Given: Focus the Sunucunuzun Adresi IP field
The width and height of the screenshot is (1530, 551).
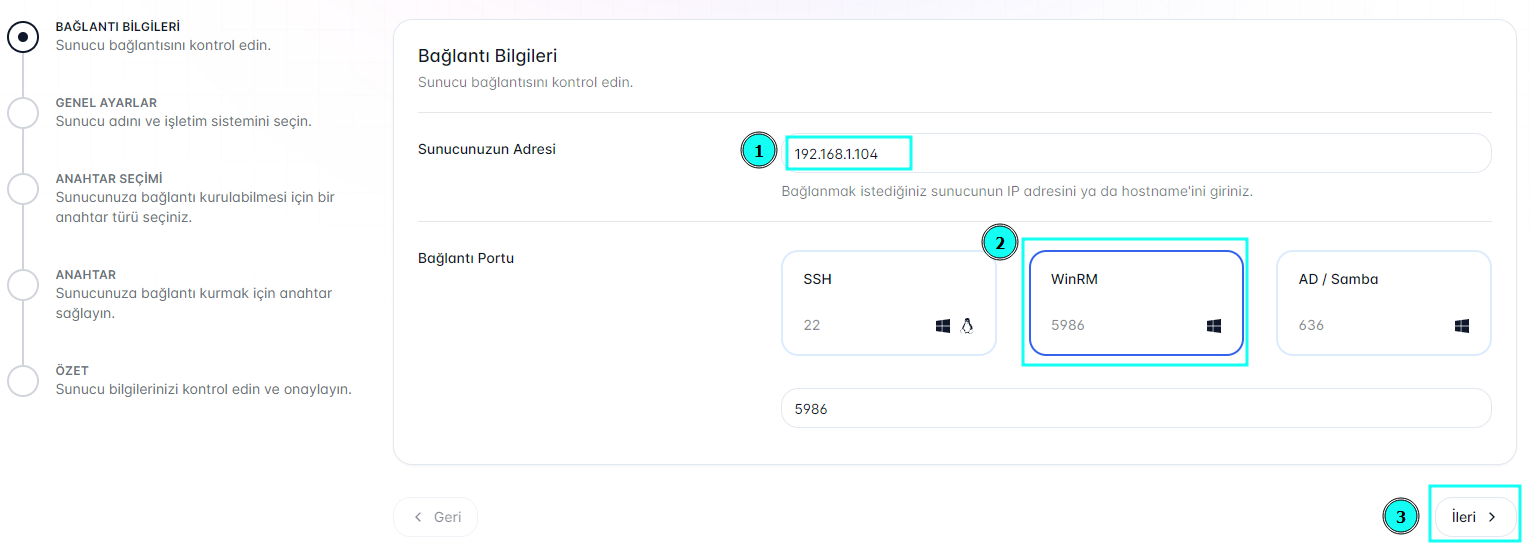Looking at the screenshot, I should (1135, 153).
